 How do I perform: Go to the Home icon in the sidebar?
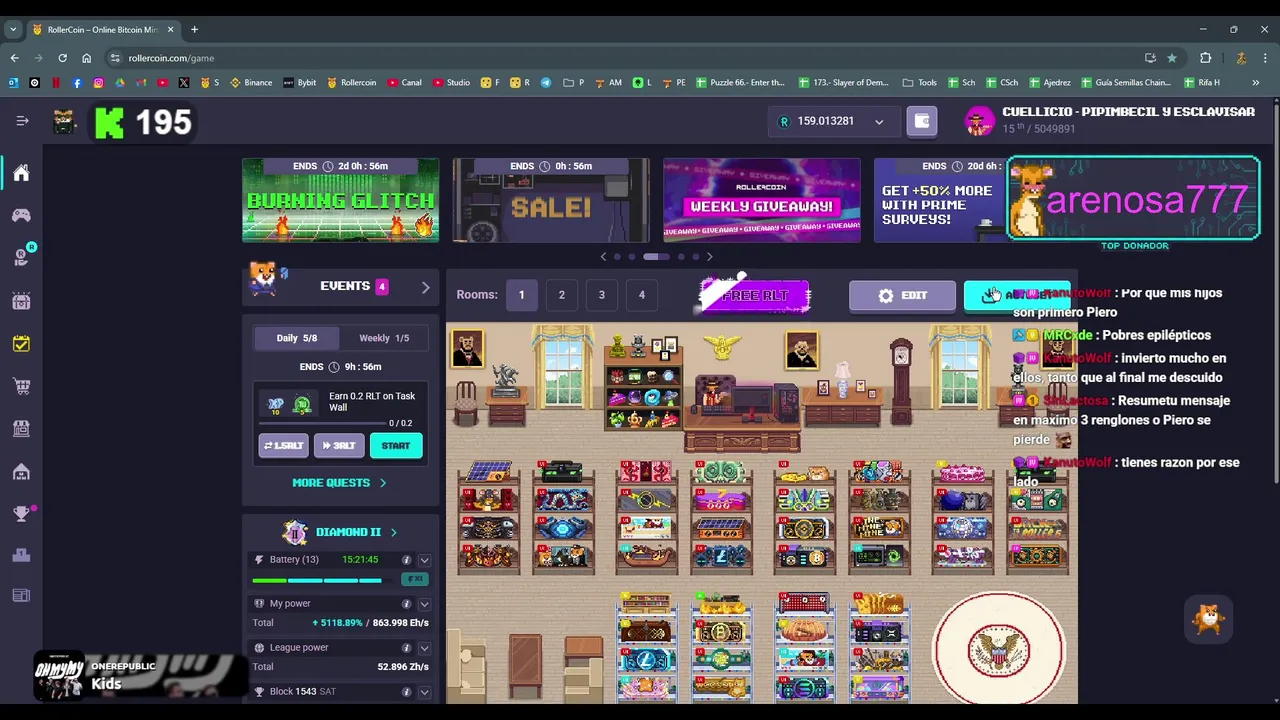click(x=21, y=173)
